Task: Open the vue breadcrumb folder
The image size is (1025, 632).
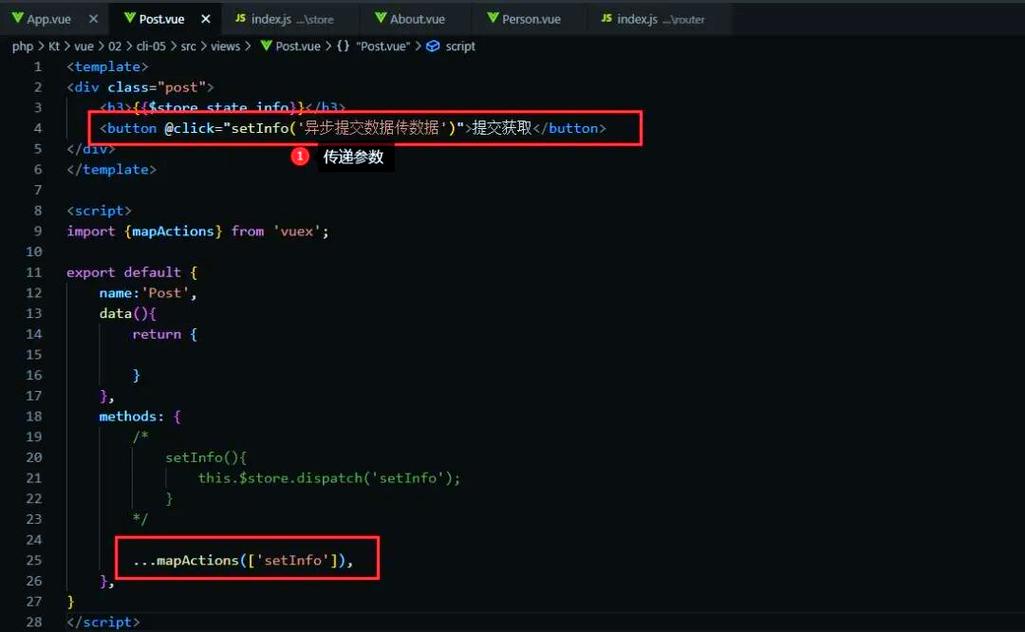Action: coord(84,46)
